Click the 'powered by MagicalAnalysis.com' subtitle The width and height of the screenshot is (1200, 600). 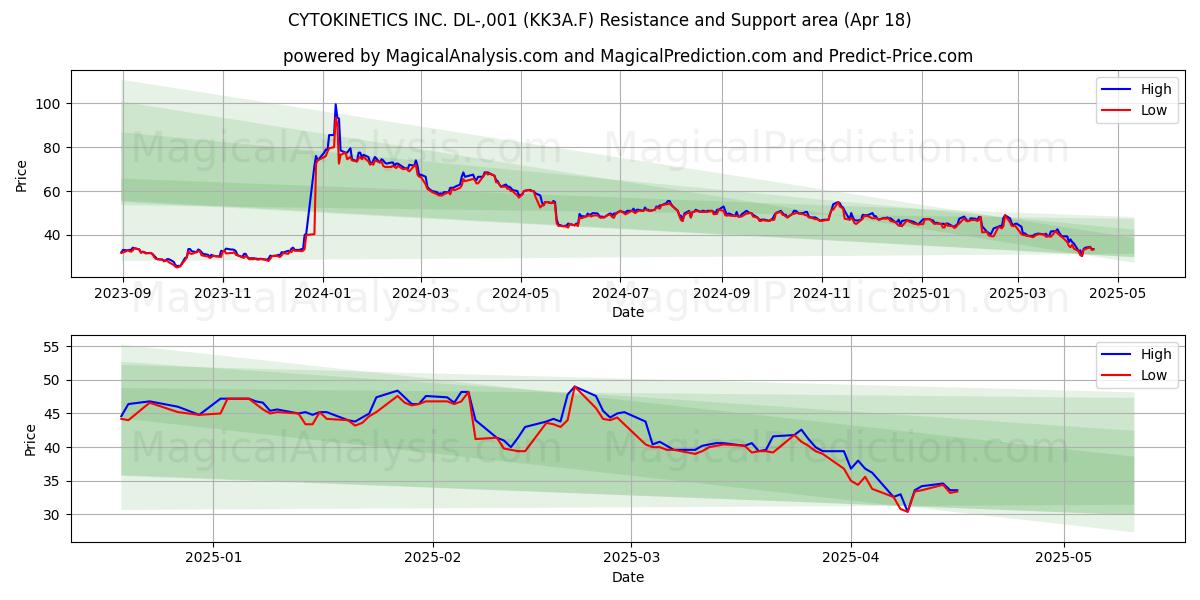[x=627, y=56]
